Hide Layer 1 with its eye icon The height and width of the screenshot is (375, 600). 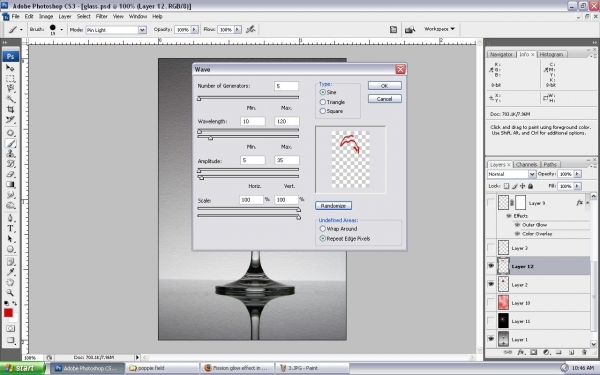[491, 339]
